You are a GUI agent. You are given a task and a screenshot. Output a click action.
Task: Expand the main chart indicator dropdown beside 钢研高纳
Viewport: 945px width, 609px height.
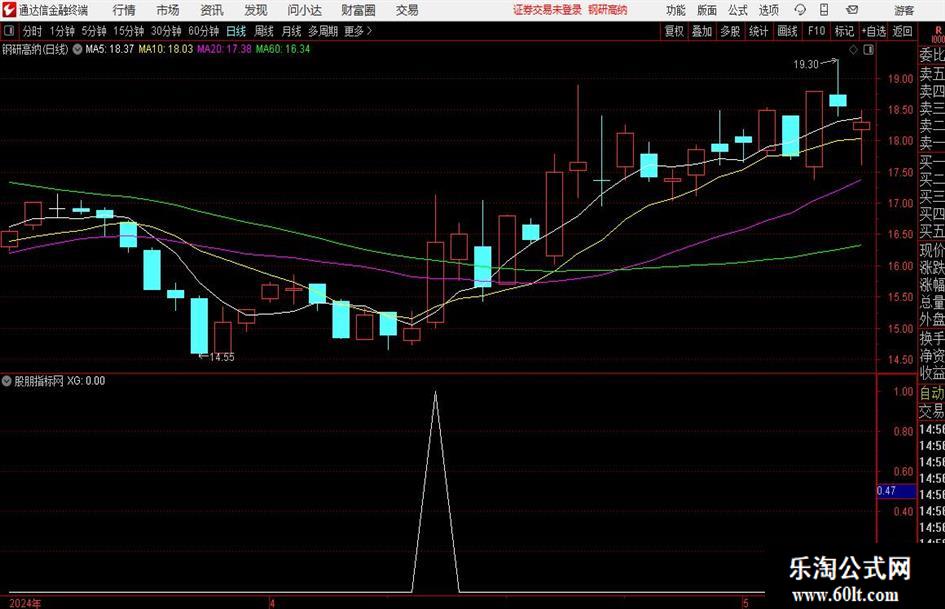pyautogui.click(x=77, y=49)
